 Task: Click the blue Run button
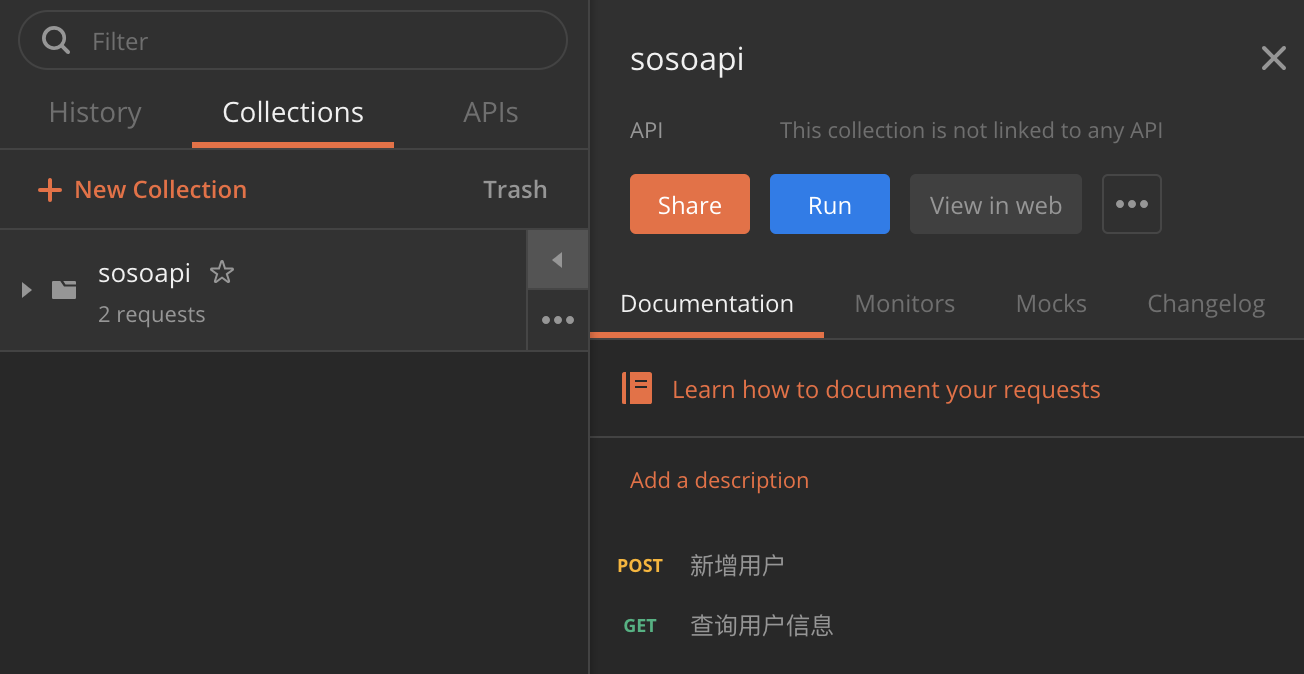click(830, 204)
